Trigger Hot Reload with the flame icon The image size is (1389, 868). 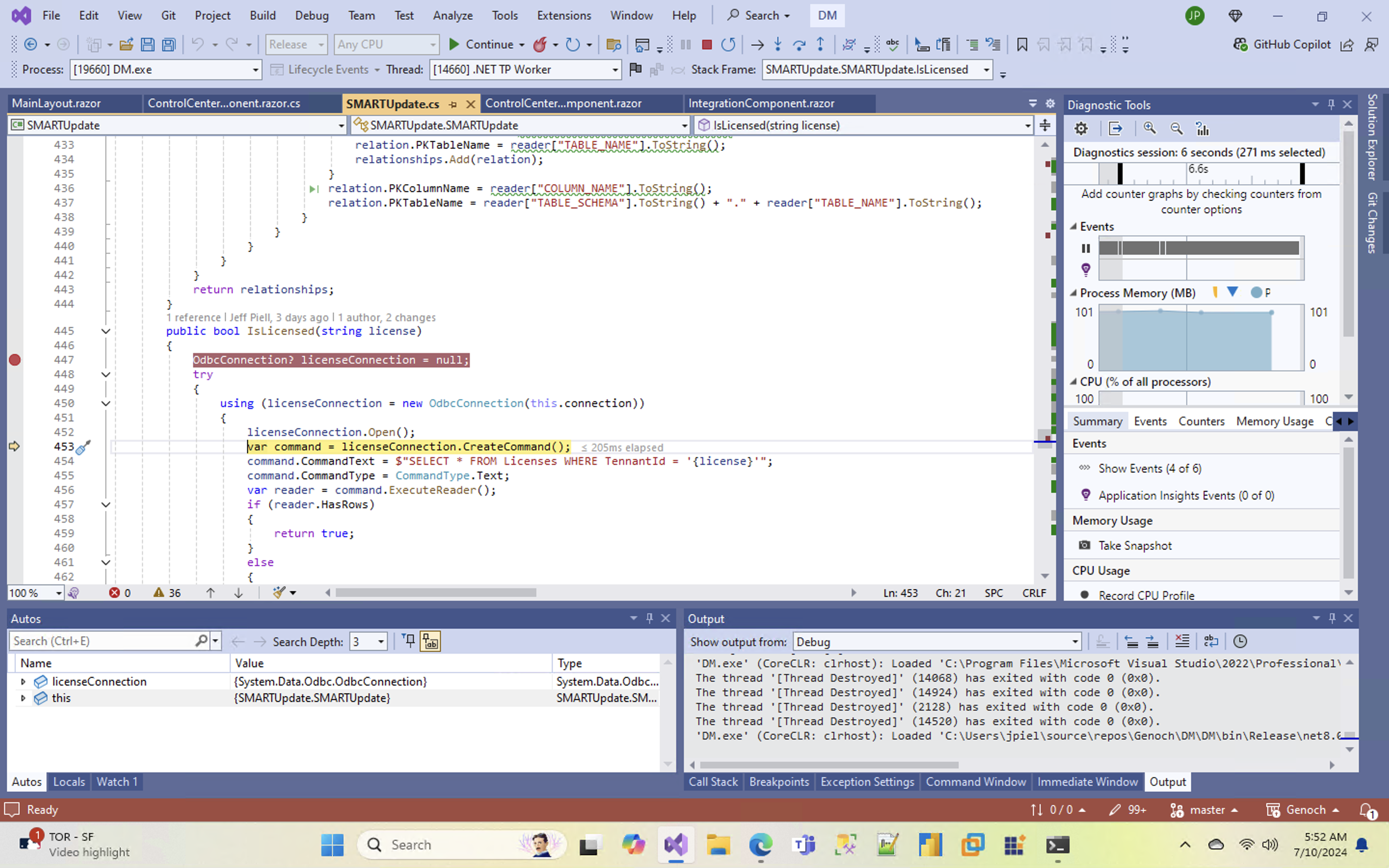click(x=540, y=44)
